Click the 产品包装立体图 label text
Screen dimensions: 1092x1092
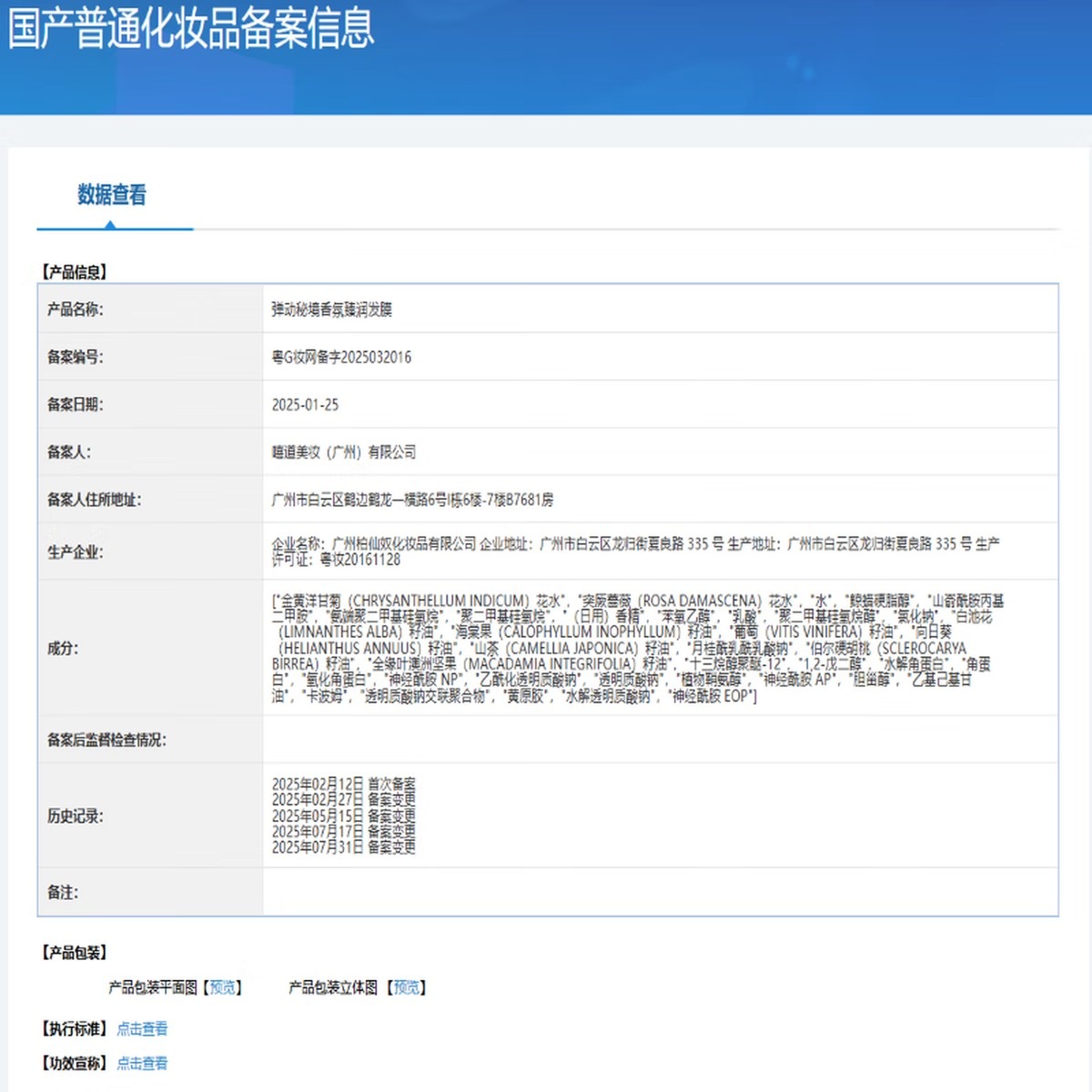click(x=333, y=987)
